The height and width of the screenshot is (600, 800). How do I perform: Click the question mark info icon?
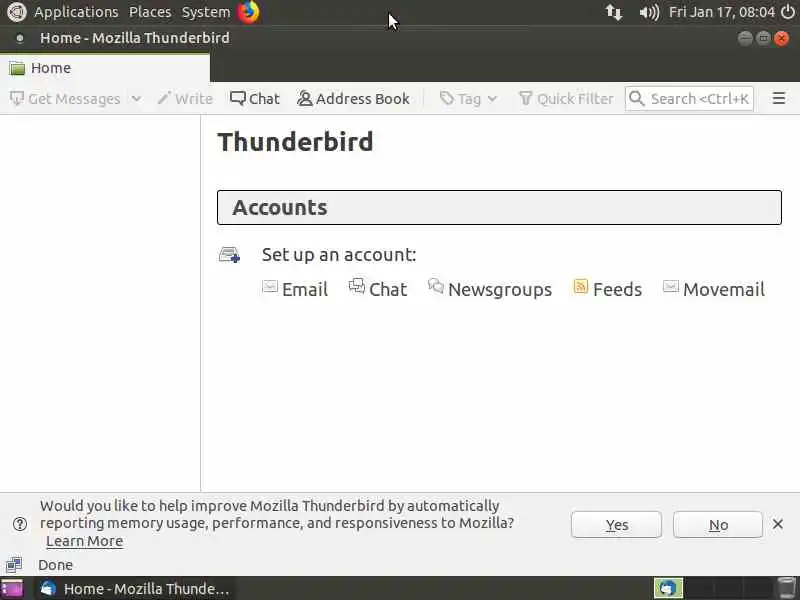20,523
